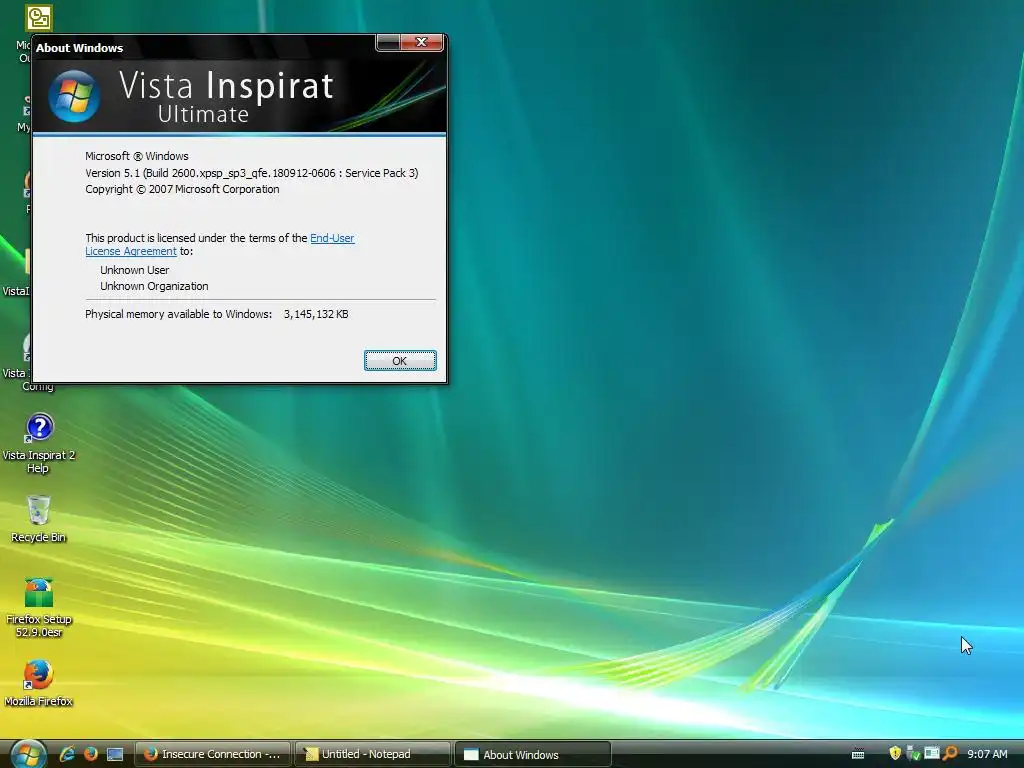Image resolution: width=1024 pixels, height=768 pixels.
Task: Click 'Version 5.1 (Build 2600...' text
Action: click(251, 173)
